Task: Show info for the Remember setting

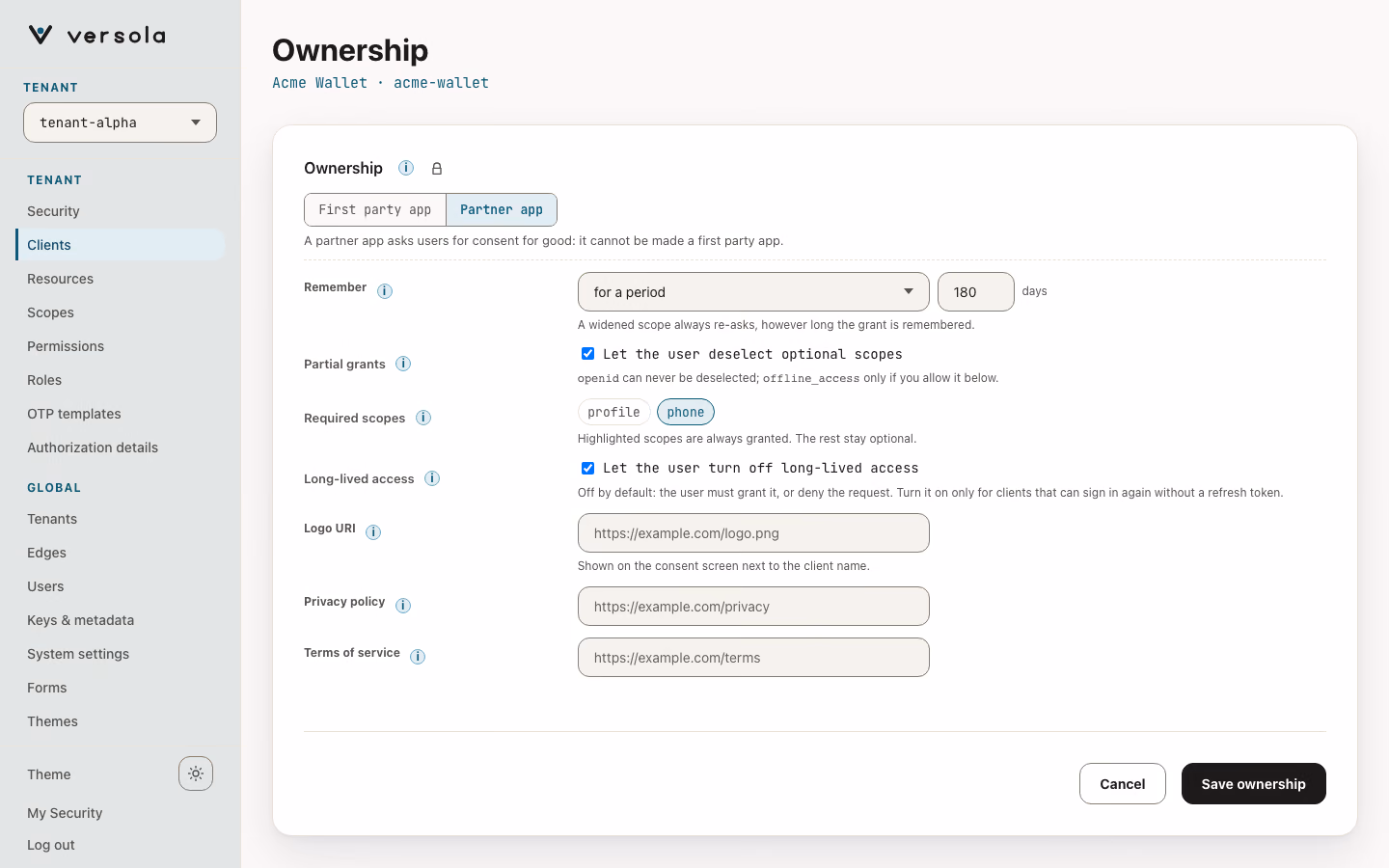Action: tap(385, 291)
